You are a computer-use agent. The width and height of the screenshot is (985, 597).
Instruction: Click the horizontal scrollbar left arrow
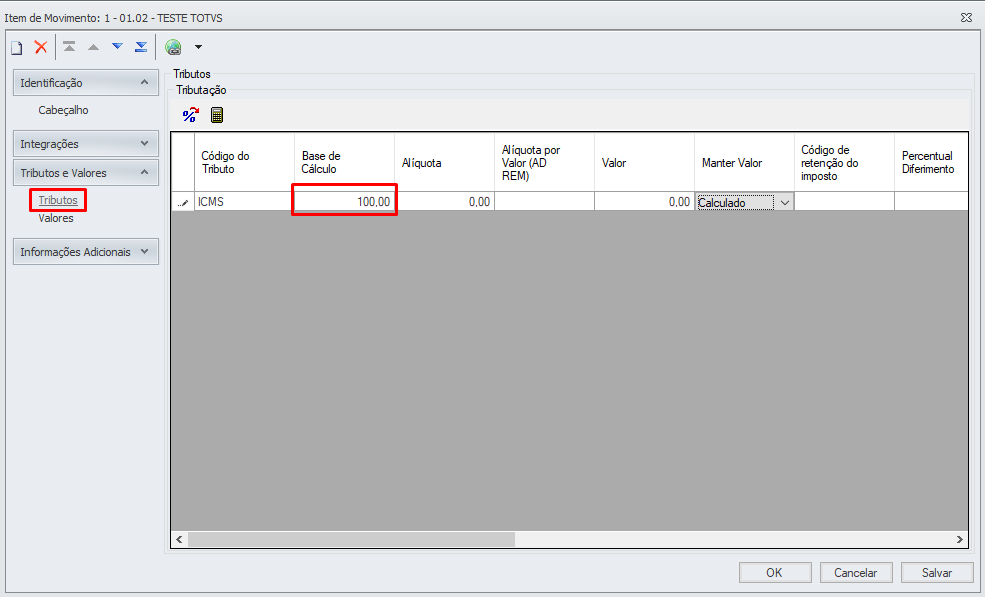(x=180, y=539)
